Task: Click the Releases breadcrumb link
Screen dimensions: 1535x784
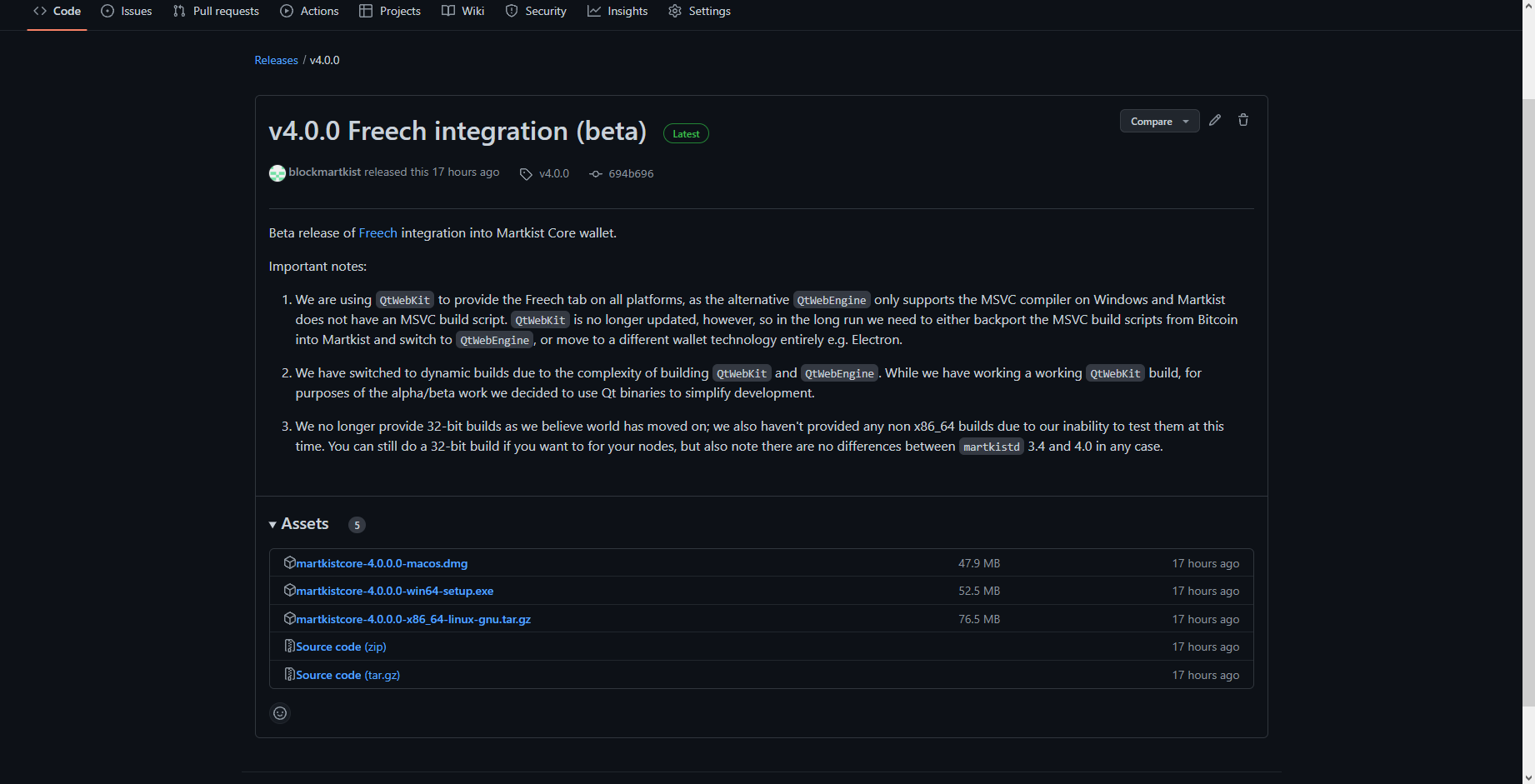Action: click(276, 60)
